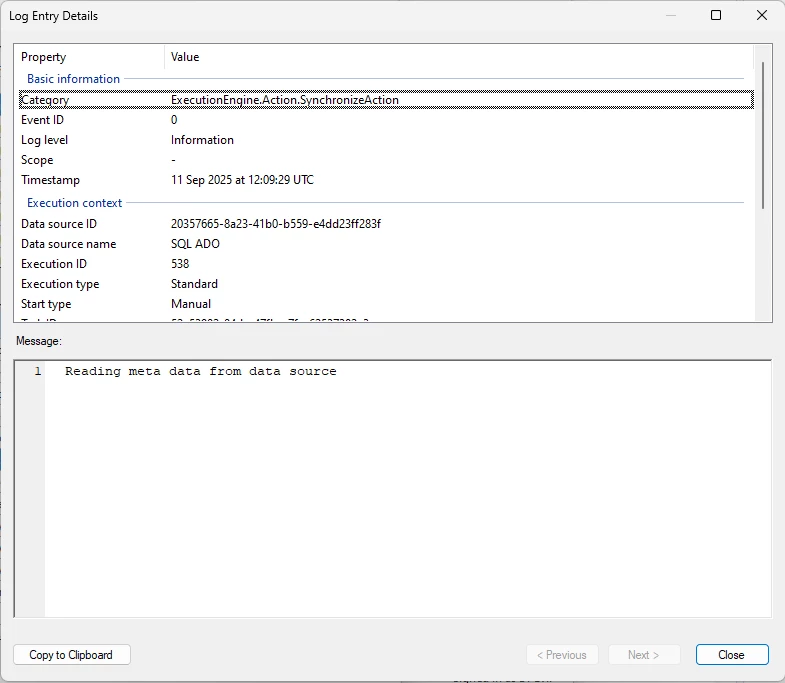Click the data source GUID value
Viewport: 785px width, 683px height.
point(276,224)
